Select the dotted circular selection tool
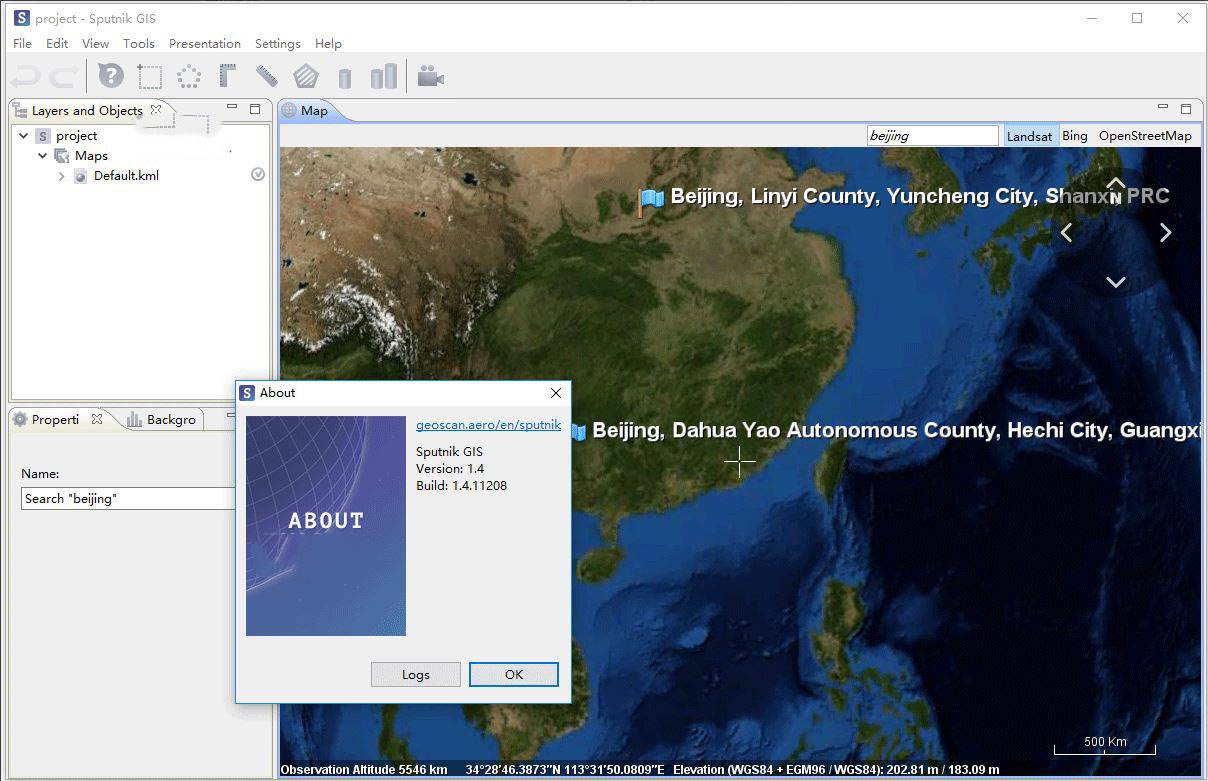Image resolution: width=1208 pixels, height=781 pixels. coord(189,77)
